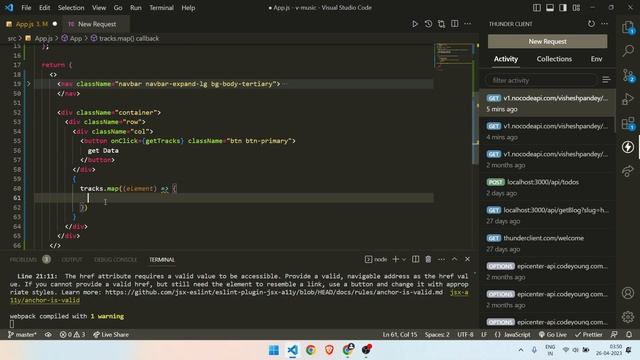This screenshot has width=640, height=360.
Task: Open the new terminal launch profile dropdown
Action: (x=404, y=259)
